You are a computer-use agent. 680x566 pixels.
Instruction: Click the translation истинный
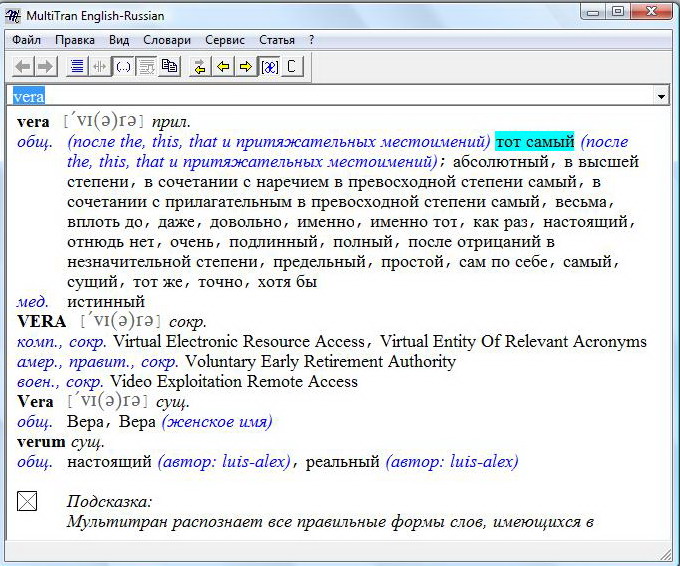coord(106,301)
